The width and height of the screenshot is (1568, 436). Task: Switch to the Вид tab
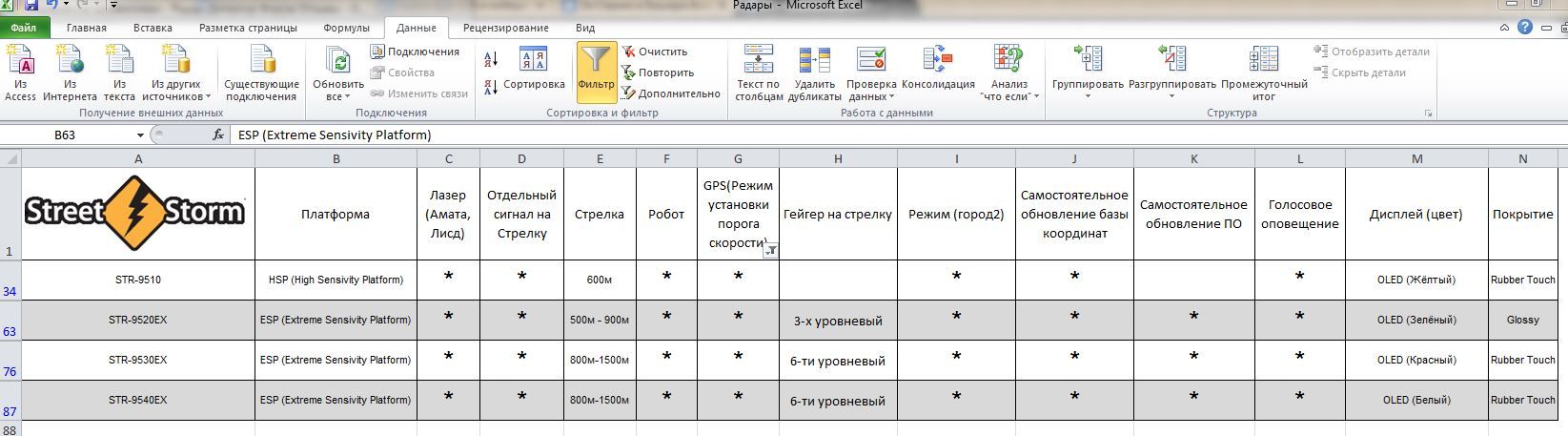(585, 28)
